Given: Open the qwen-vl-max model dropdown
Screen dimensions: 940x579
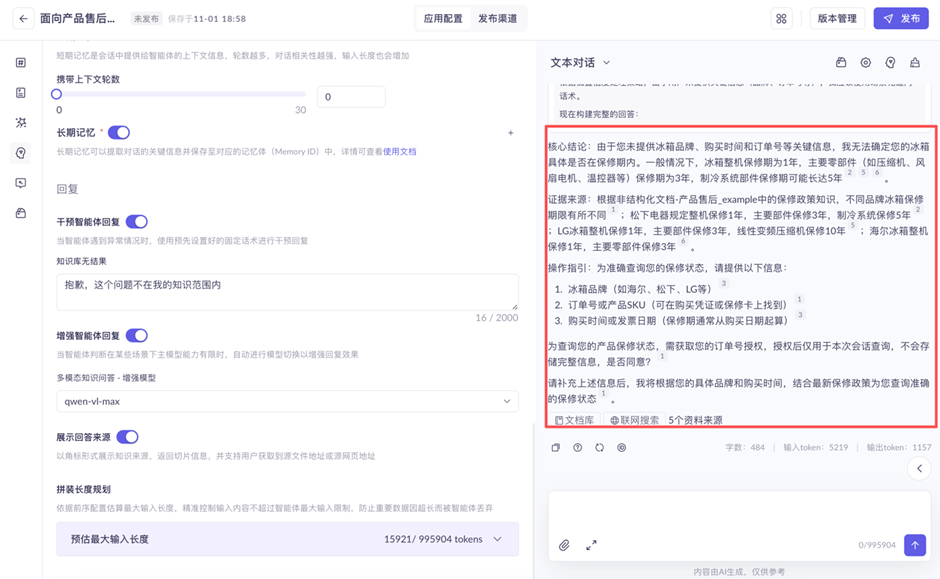Looking at the screenshot, I should pyautogui.click(x=288, y=401).
